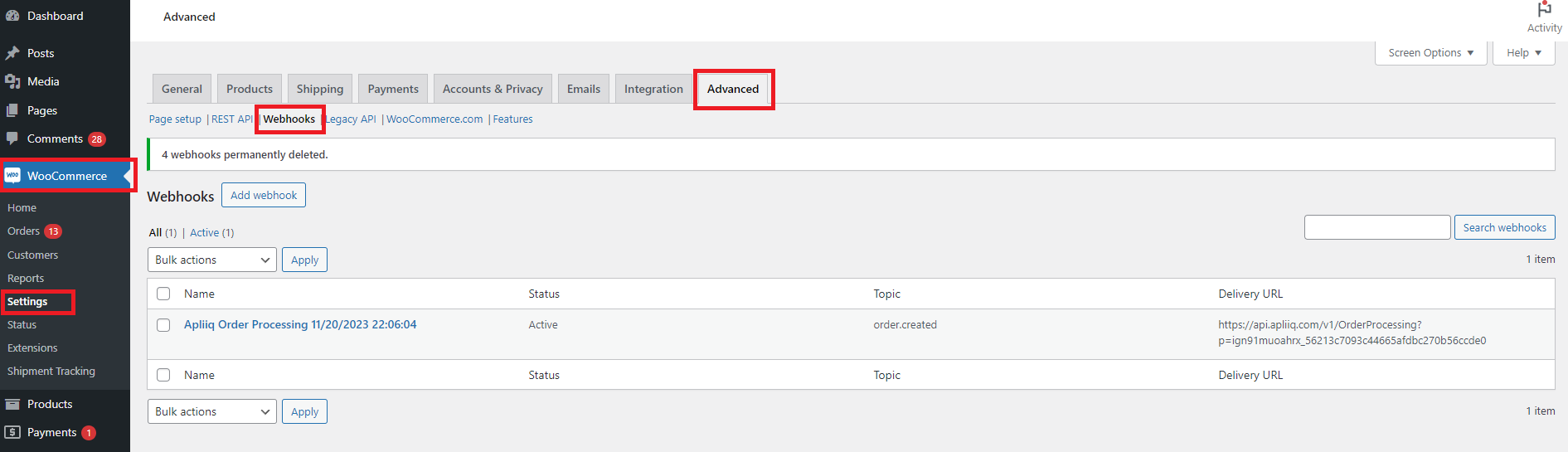Click into the webhooks search field

[1377, 227]
